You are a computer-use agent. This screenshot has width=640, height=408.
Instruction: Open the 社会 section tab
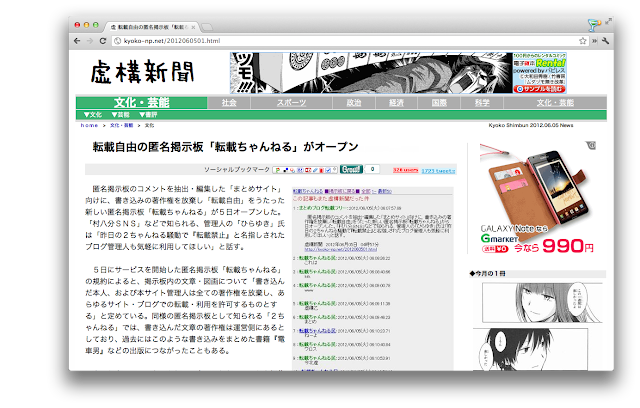pos(229,103)
